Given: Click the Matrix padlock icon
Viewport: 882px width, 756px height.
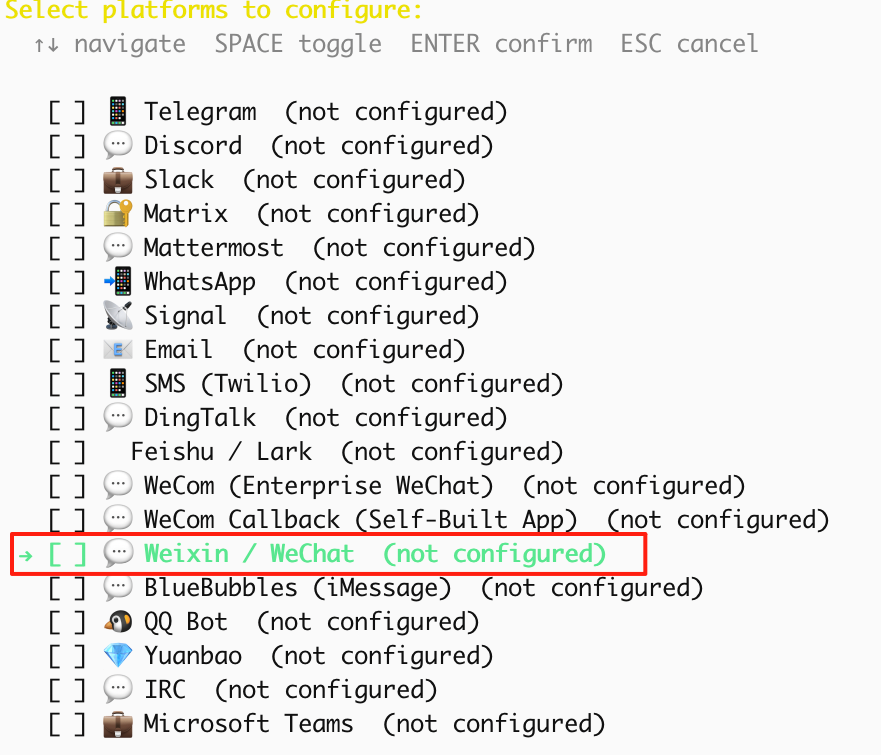Looking at the screenshot, I should (118, 214).
